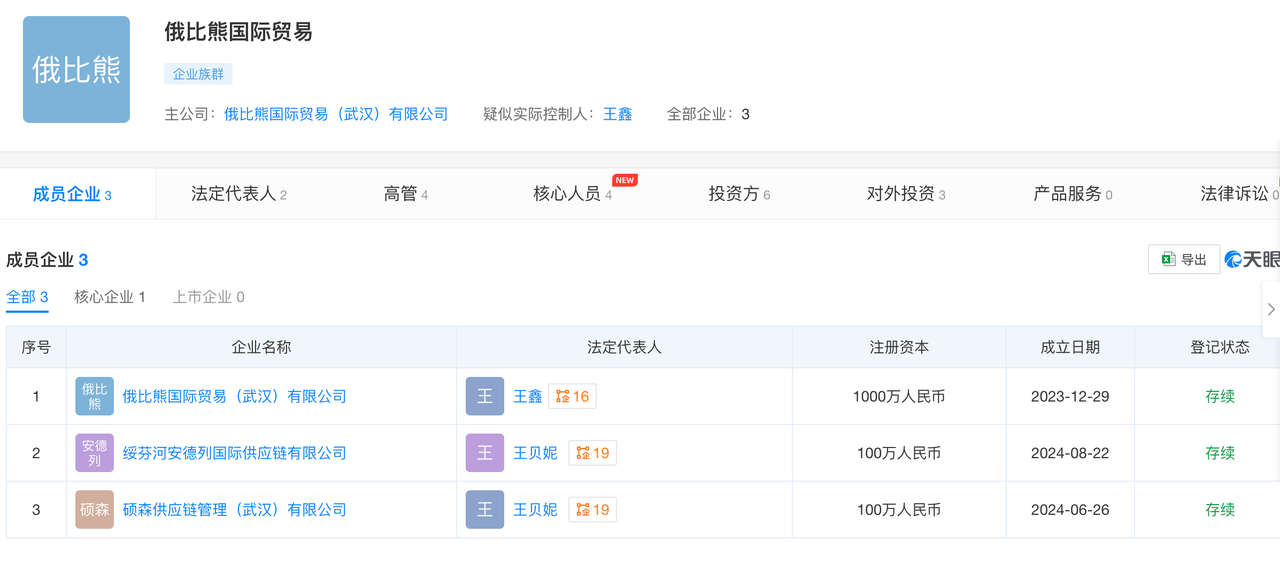Click the 硕森 company logo in row 3
The height and width of the screenshot is (571, 1280).
(95, 510)
